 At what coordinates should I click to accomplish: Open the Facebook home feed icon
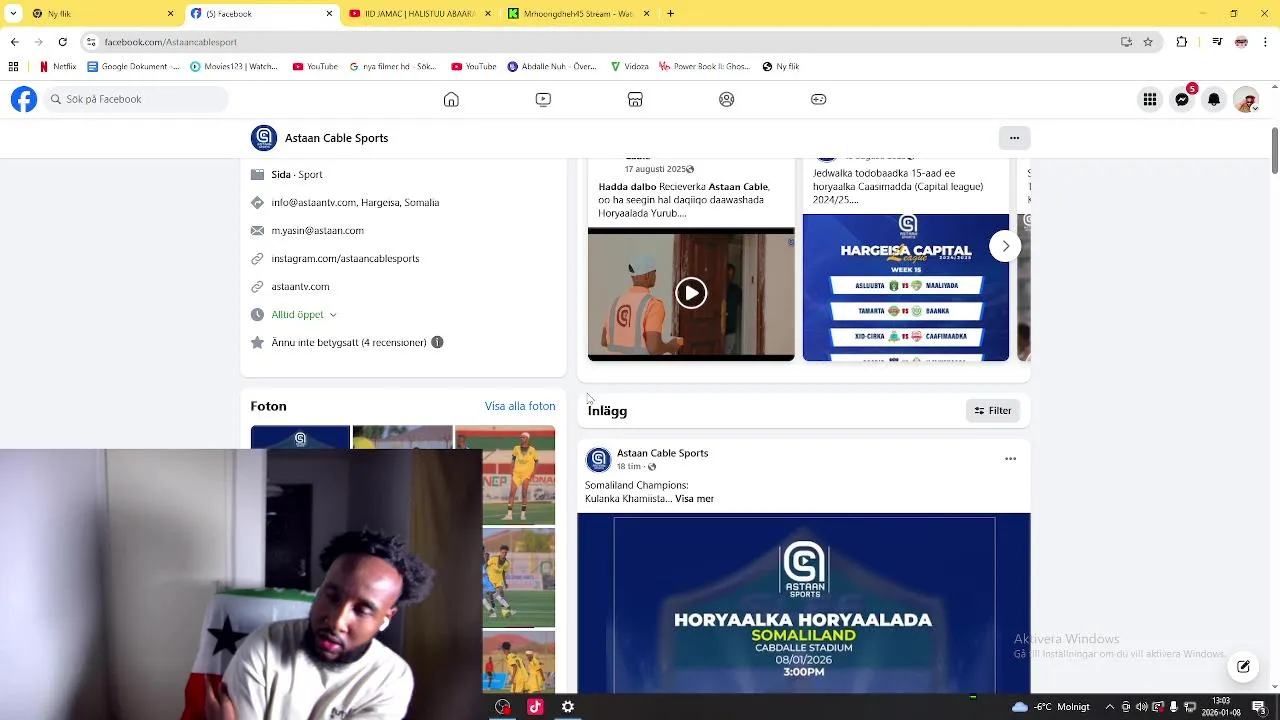(451, 99)
